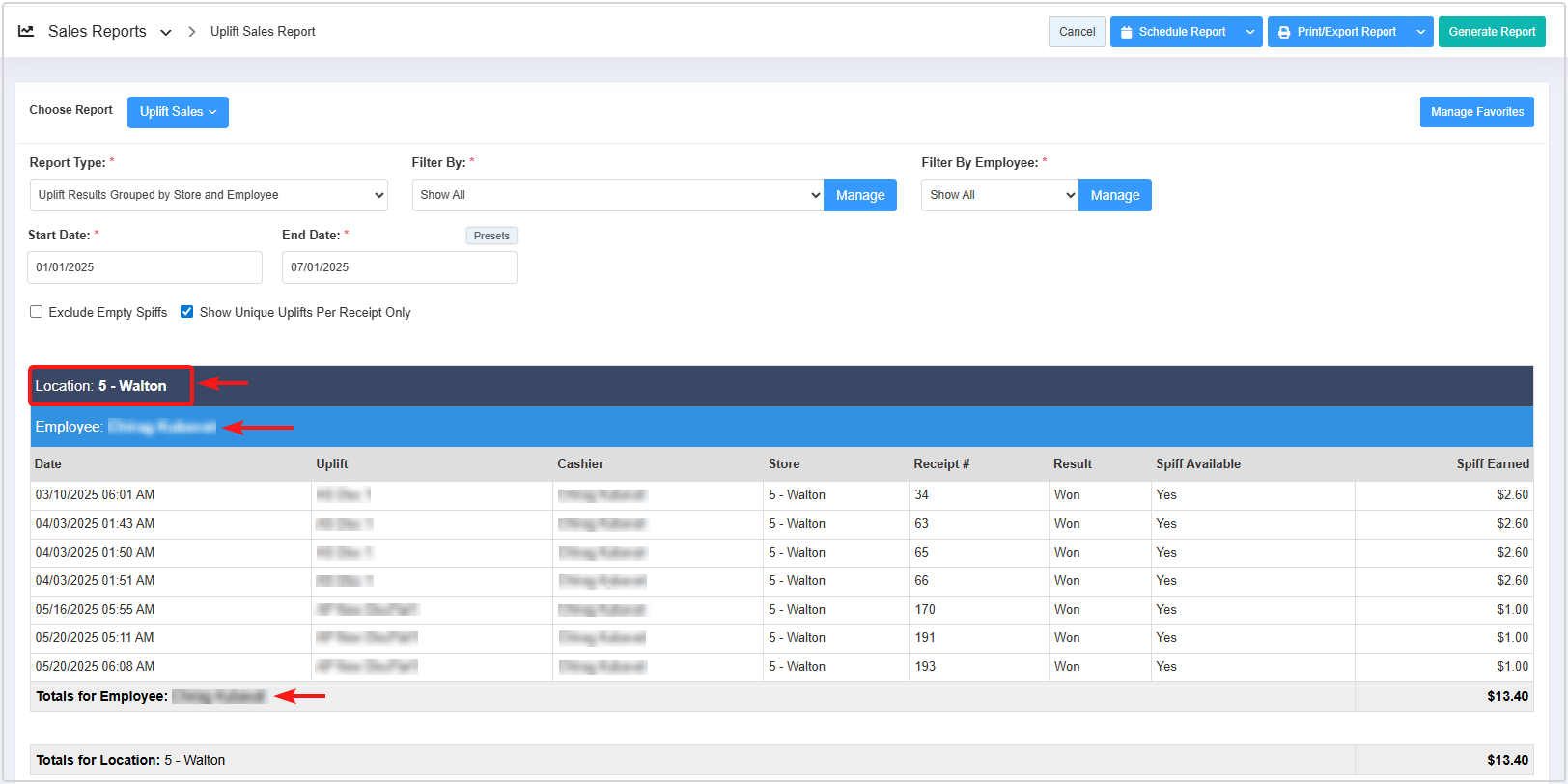Open the Uplift Sales report chooser

coord(178,112)
